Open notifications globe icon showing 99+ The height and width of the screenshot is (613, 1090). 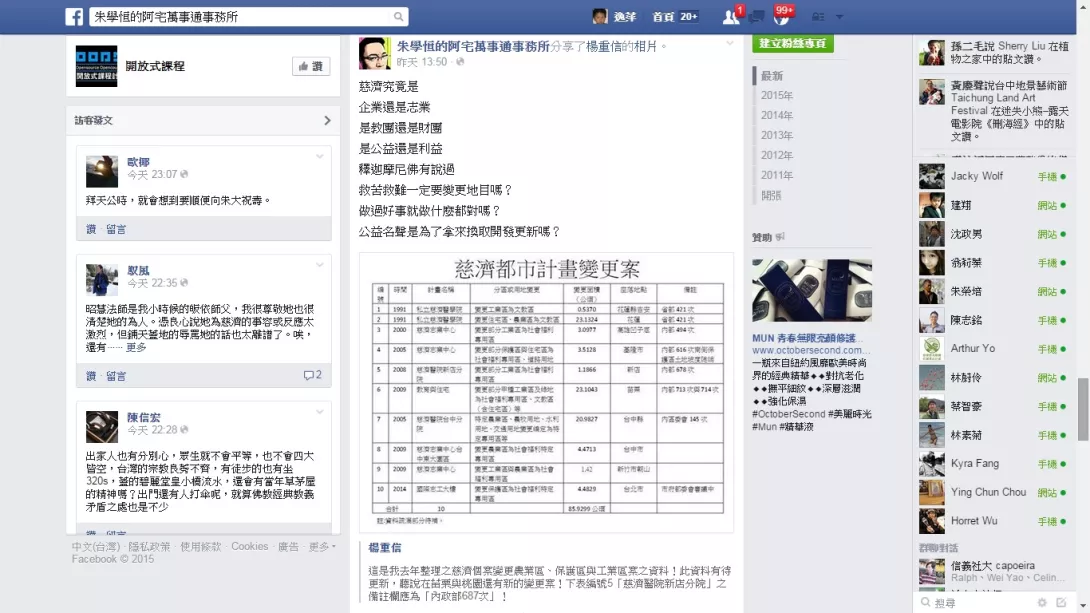[782, 17]
